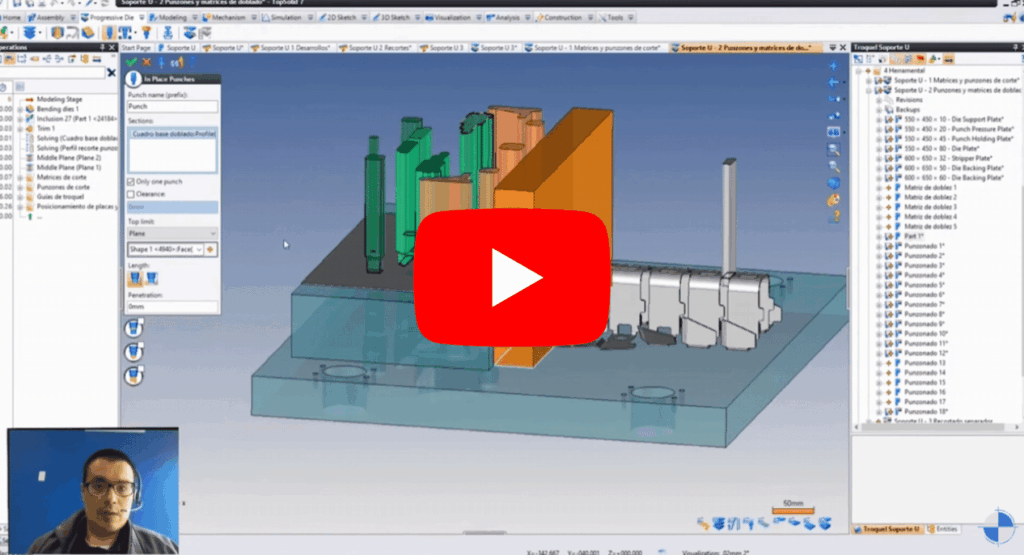The height and width of the screenshot is (555, 1024).
Task: Click the second punch option icon below the dialog
Action: (134, 353)
